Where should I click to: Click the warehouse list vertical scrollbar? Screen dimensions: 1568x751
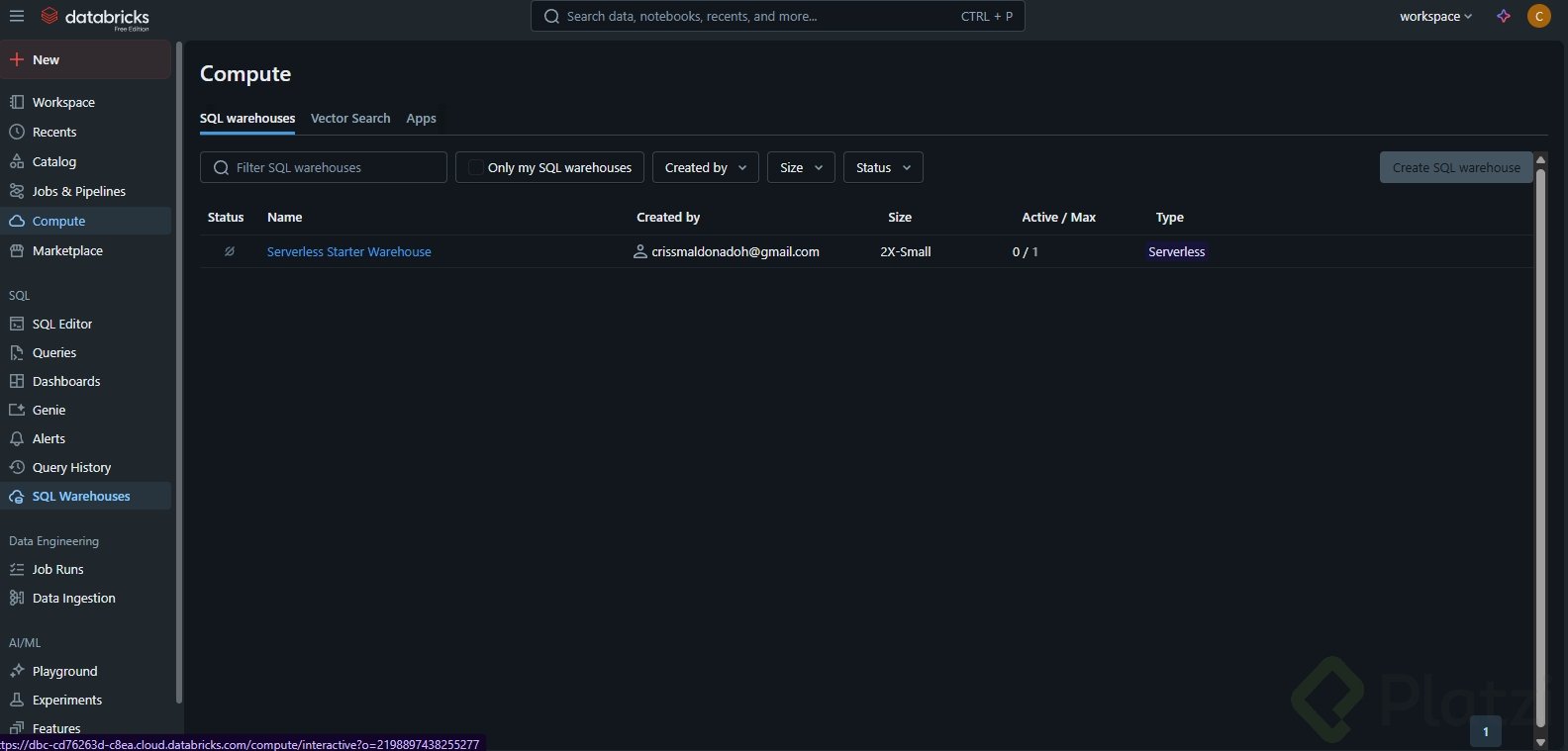[1540, 450]
